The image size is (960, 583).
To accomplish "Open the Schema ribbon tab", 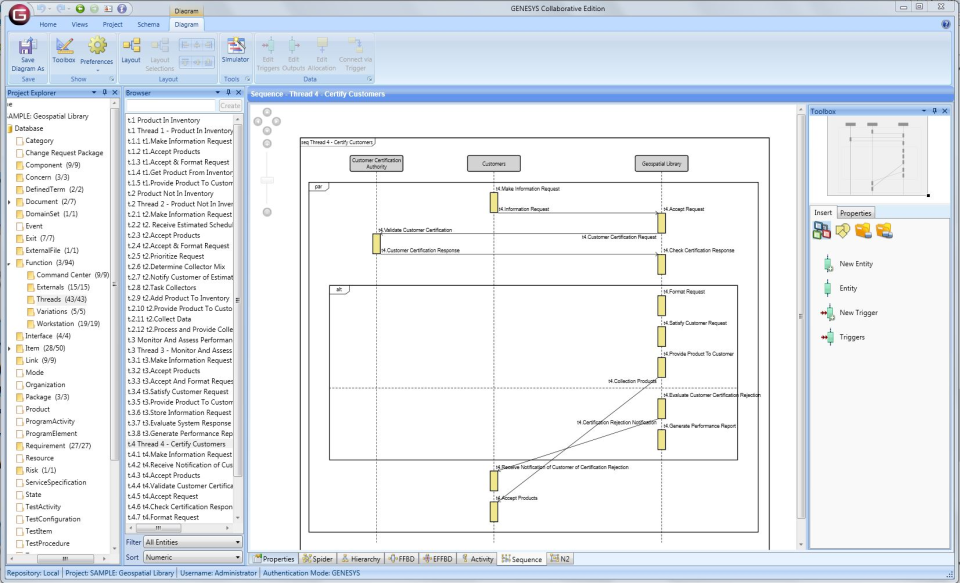I will pos(148,24).
